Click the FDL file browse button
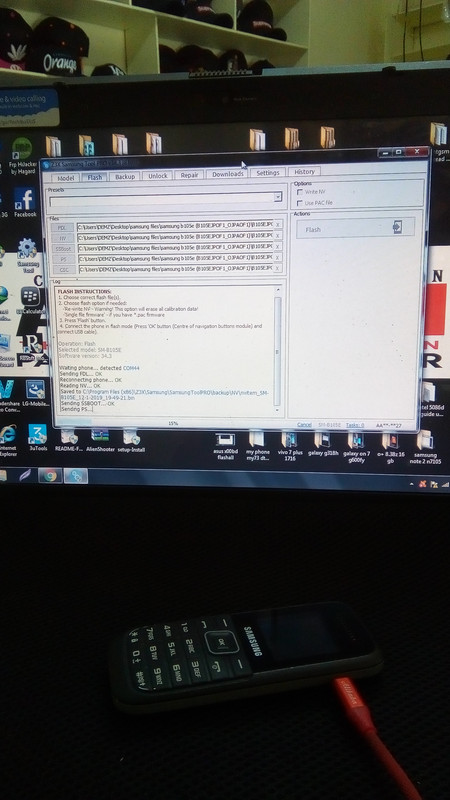Image resolution: width=450 pixels, height=800 pixels. click(x=62, y=228)
